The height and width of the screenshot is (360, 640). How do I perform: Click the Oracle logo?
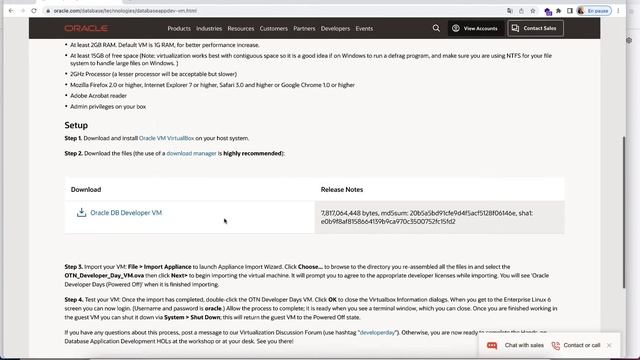[86, 28]
